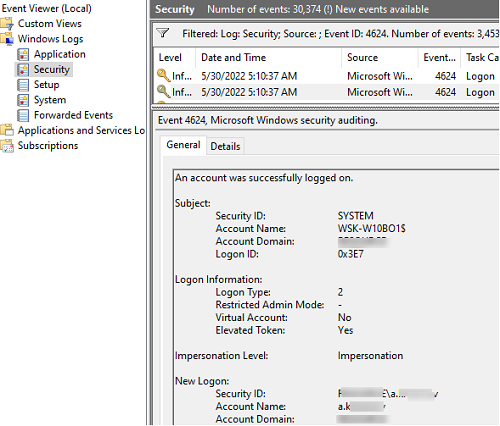Click Security ID value SYSTEM
The height and width of the screenshot is (426, 500).
pyautogui.click(x=355, y=216)
